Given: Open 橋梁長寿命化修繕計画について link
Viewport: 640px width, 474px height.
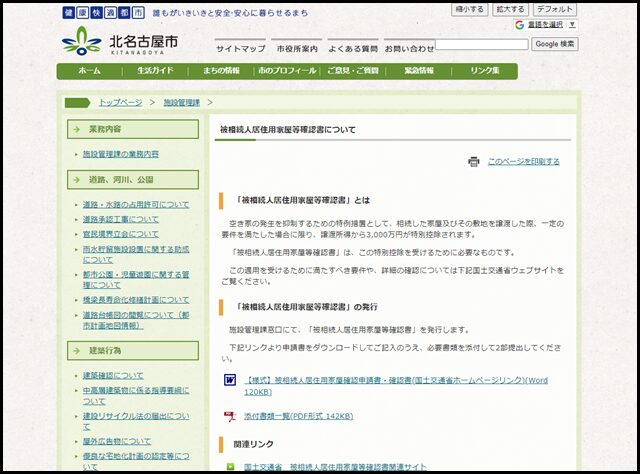Looking at the screenshot, I should 136,300.
